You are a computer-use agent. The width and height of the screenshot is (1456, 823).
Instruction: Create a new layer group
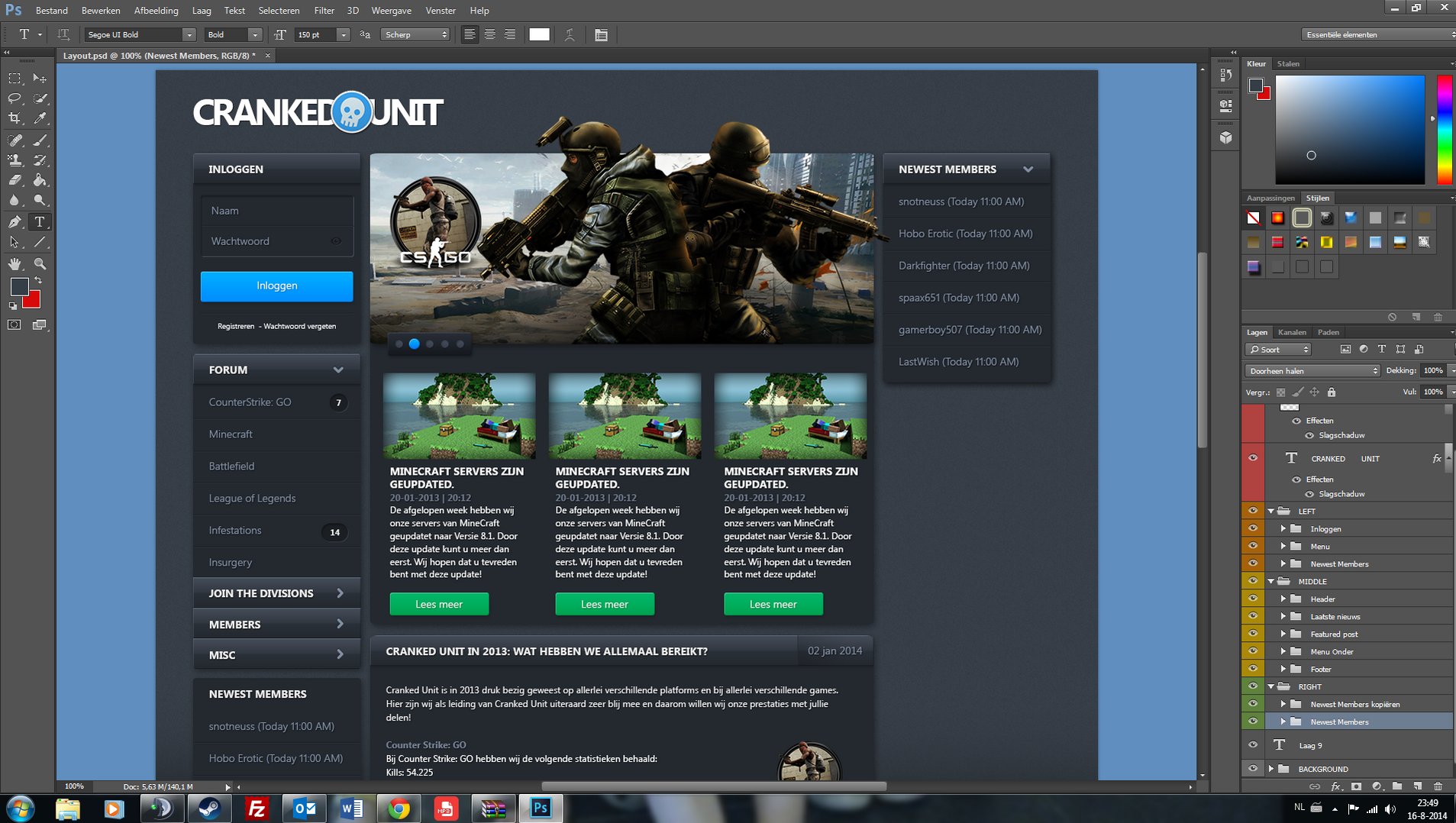tap(1396, 786)
